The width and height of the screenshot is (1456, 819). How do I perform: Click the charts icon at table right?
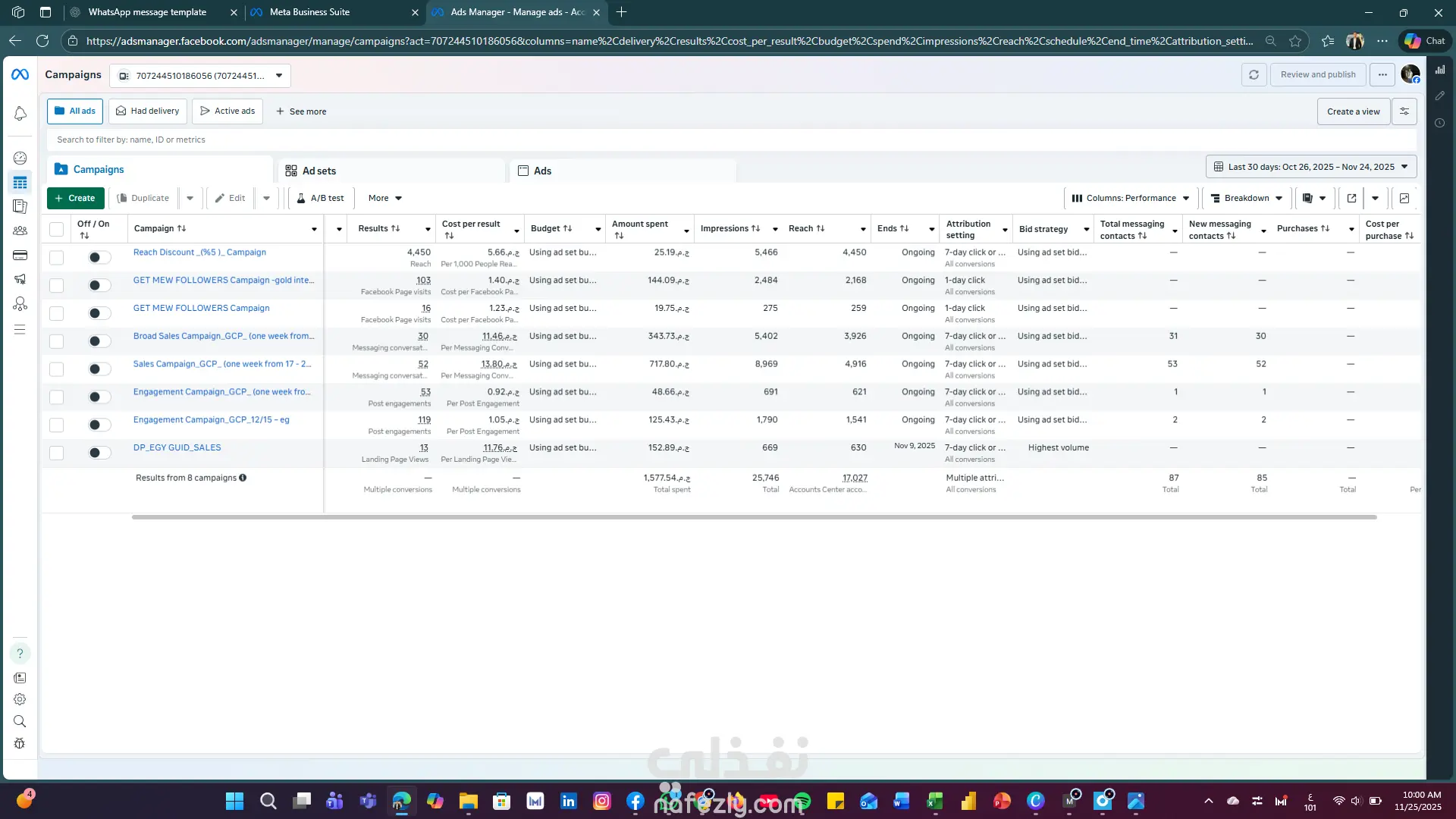pos(1404,198)
